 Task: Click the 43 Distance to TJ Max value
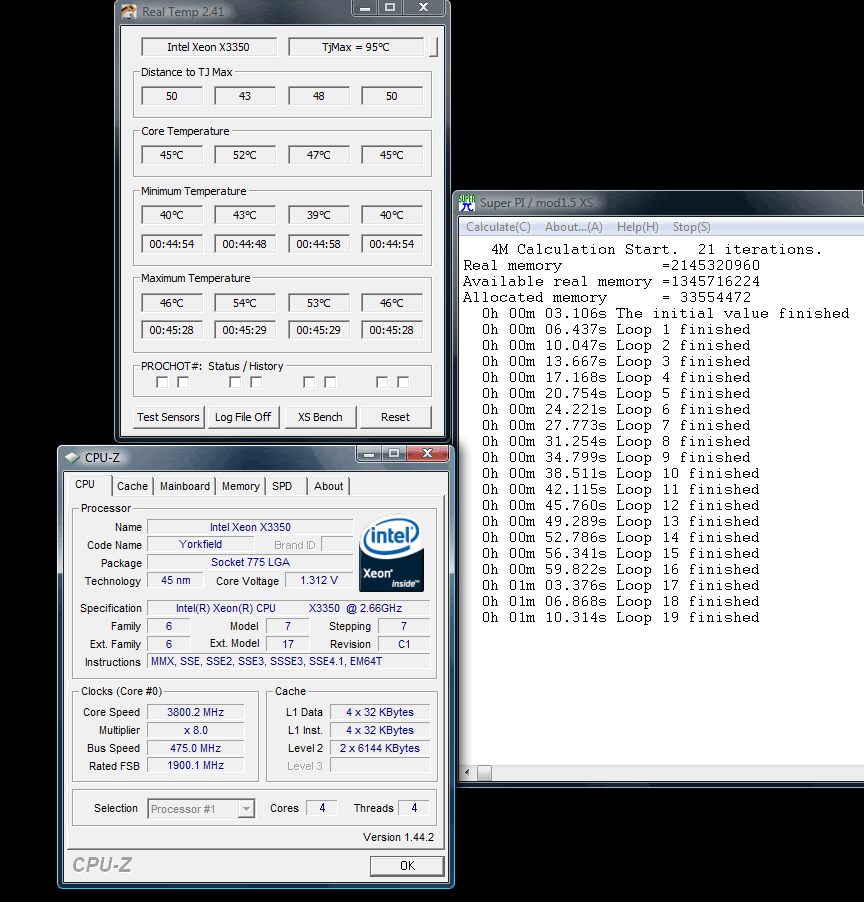244,96
